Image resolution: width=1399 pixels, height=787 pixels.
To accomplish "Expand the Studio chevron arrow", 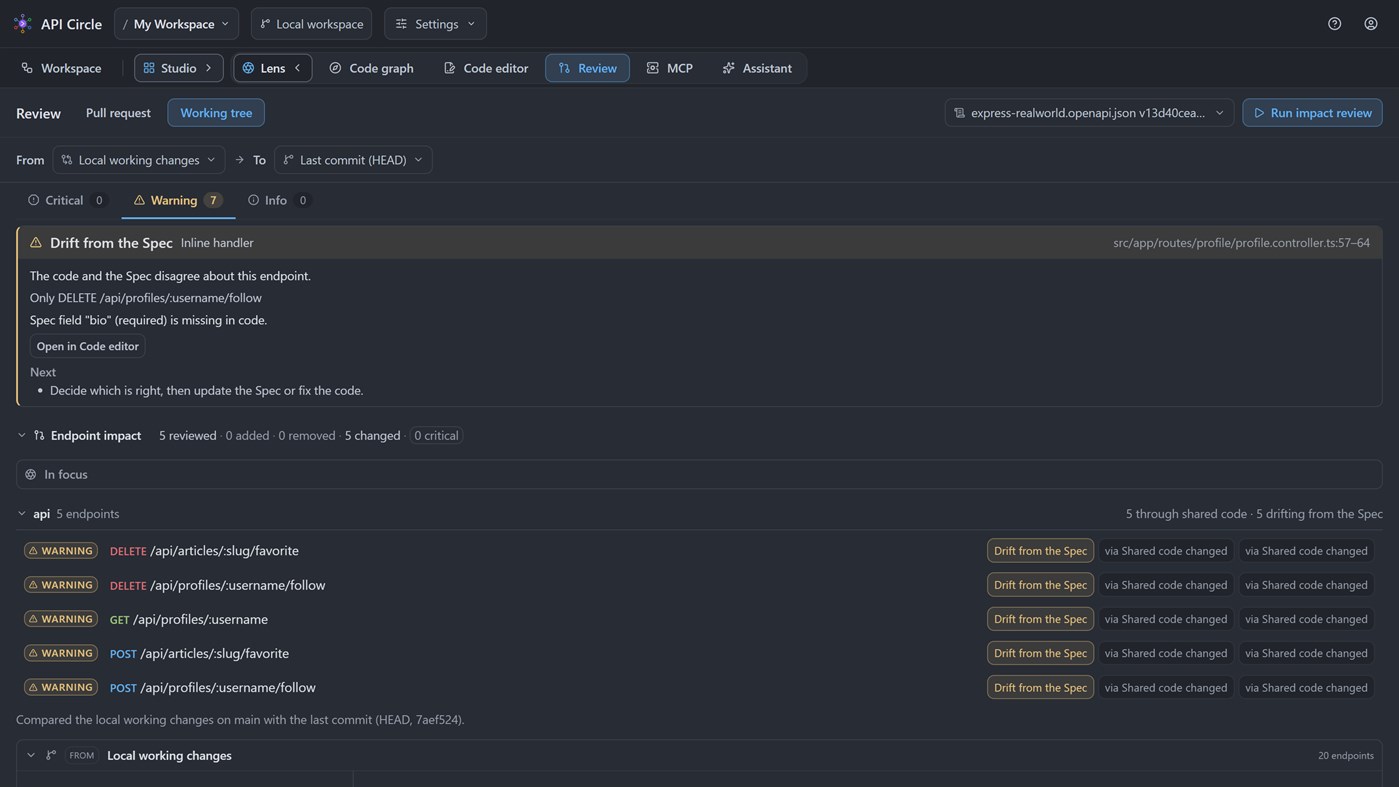I will (x=209, y=68).
